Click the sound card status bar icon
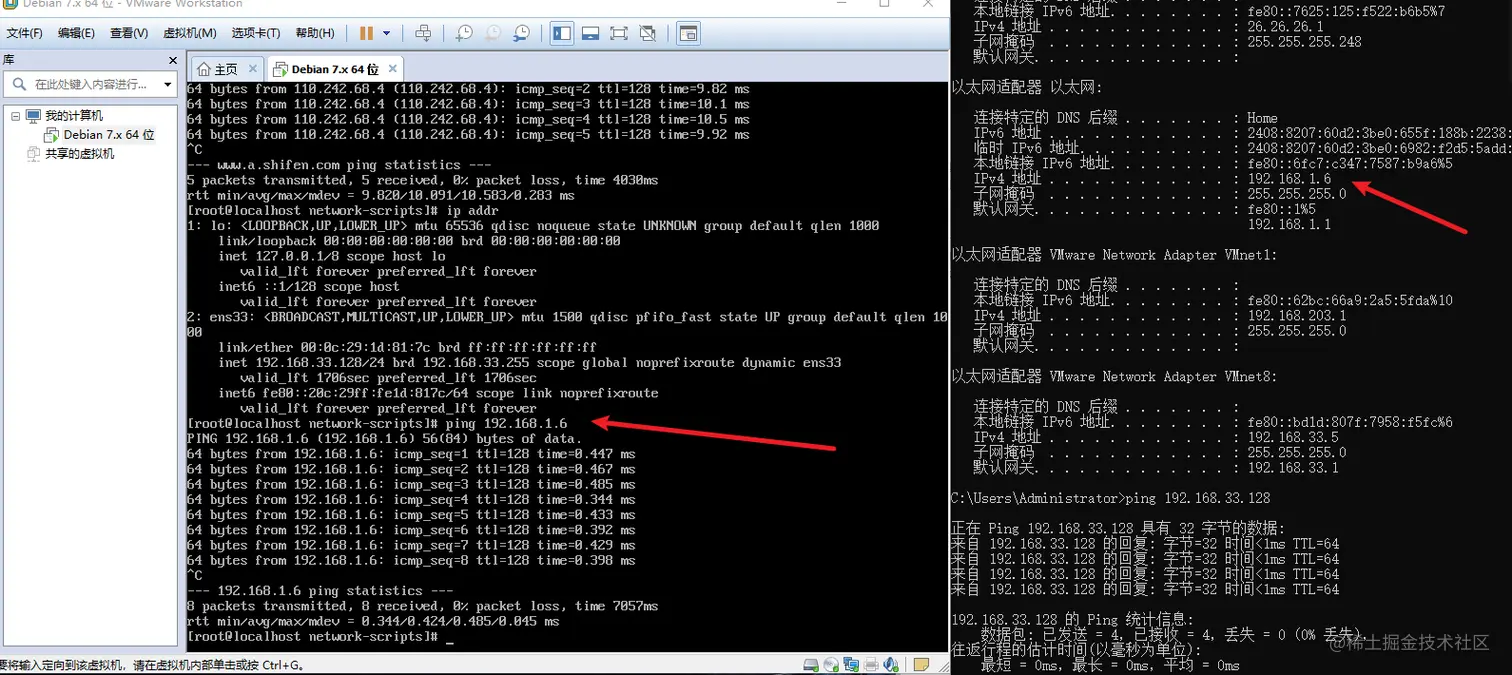The width and height of the screenshot is (1512, 675). coord(890,665)
